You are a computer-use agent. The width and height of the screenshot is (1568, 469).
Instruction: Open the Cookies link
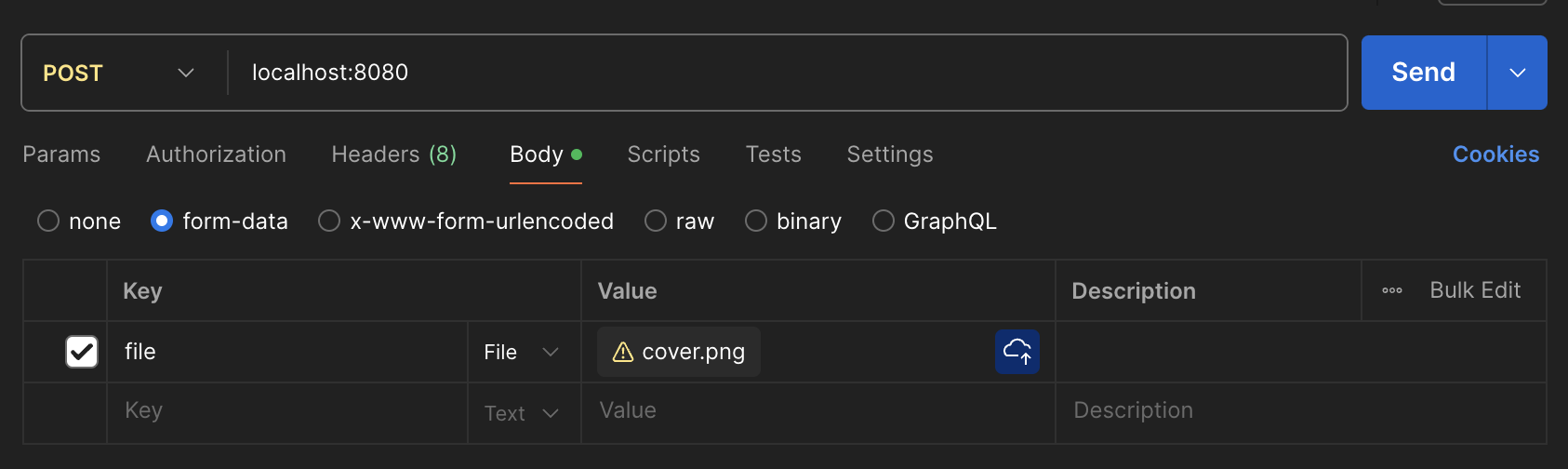pos(1495,154)
